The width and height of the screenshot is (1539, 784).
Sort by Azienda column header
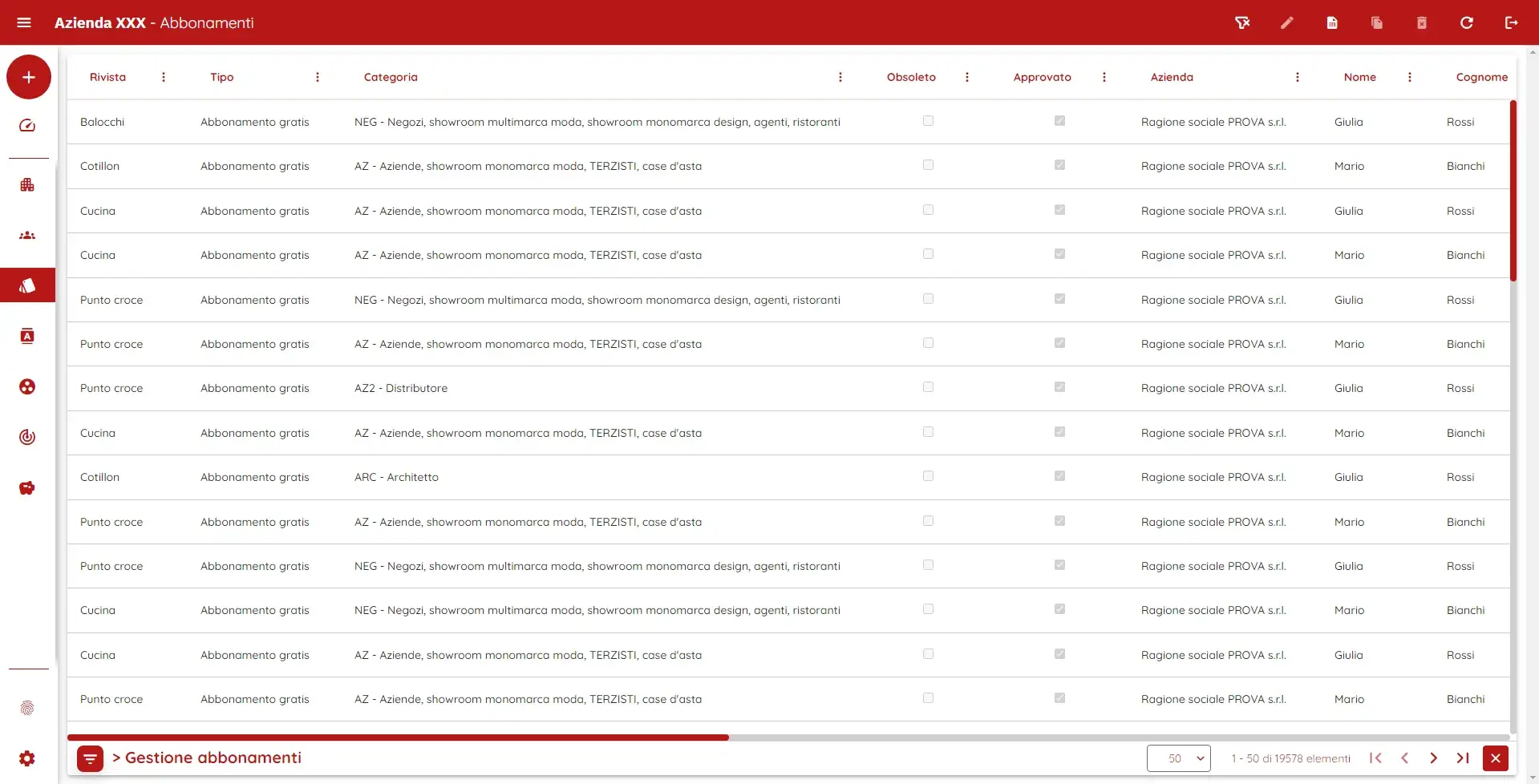pyautogui.click(x=1172, y=77)
